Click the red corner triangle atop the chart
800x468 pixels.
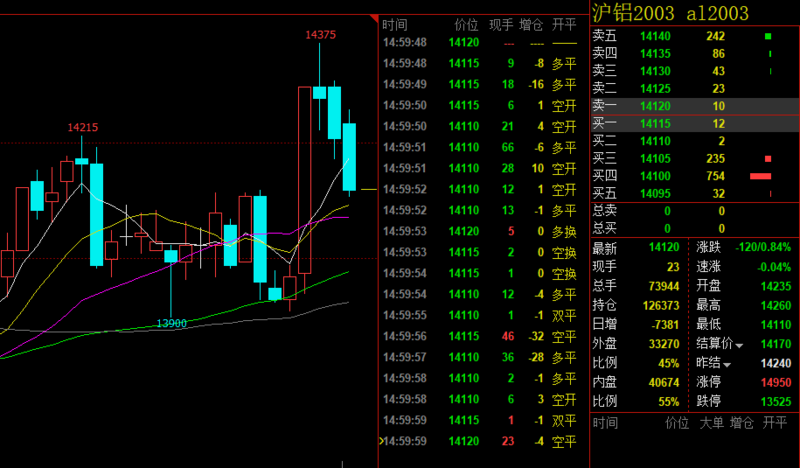pos(374,19)
